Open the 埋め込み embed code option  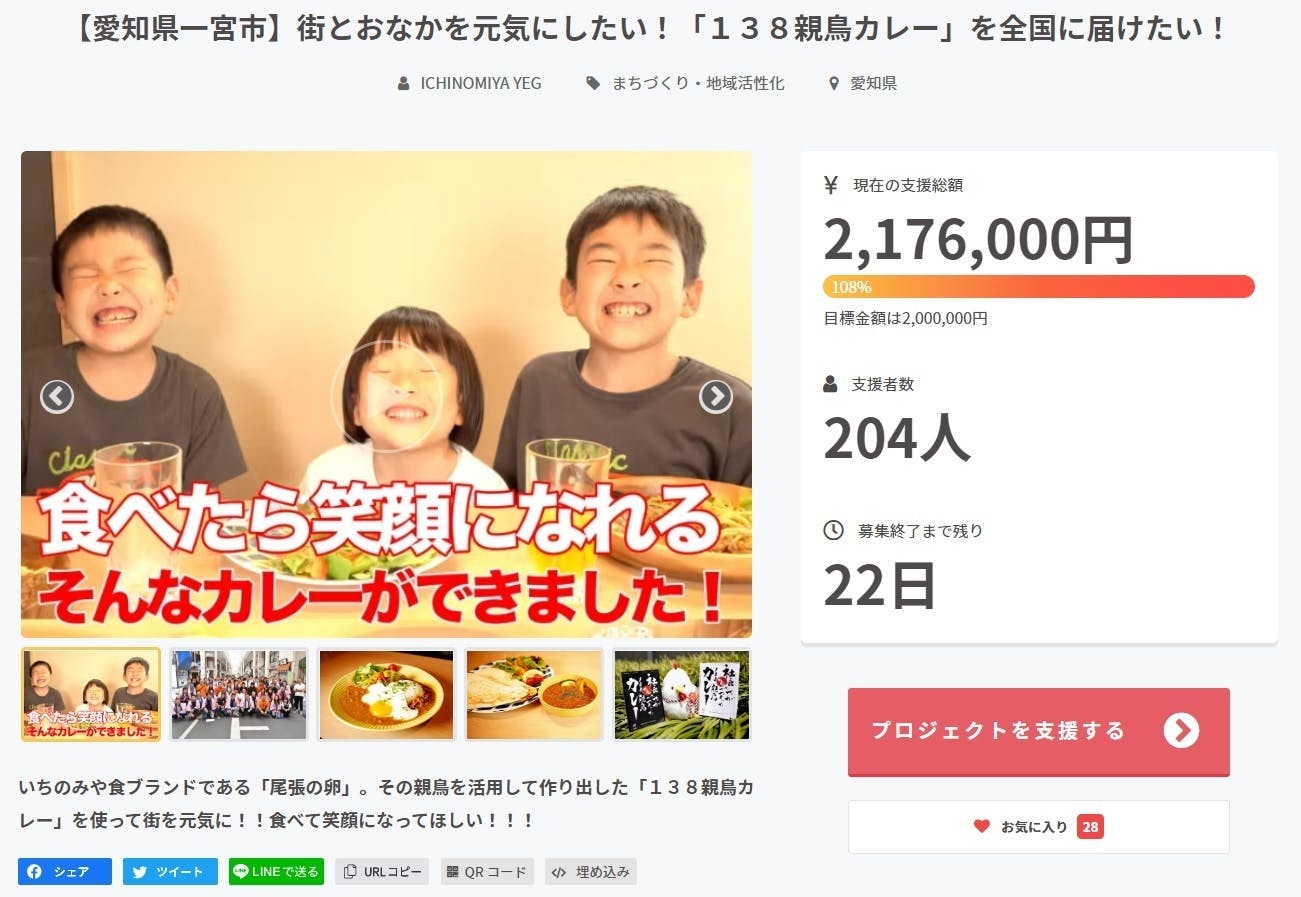(x=591, y=872)
